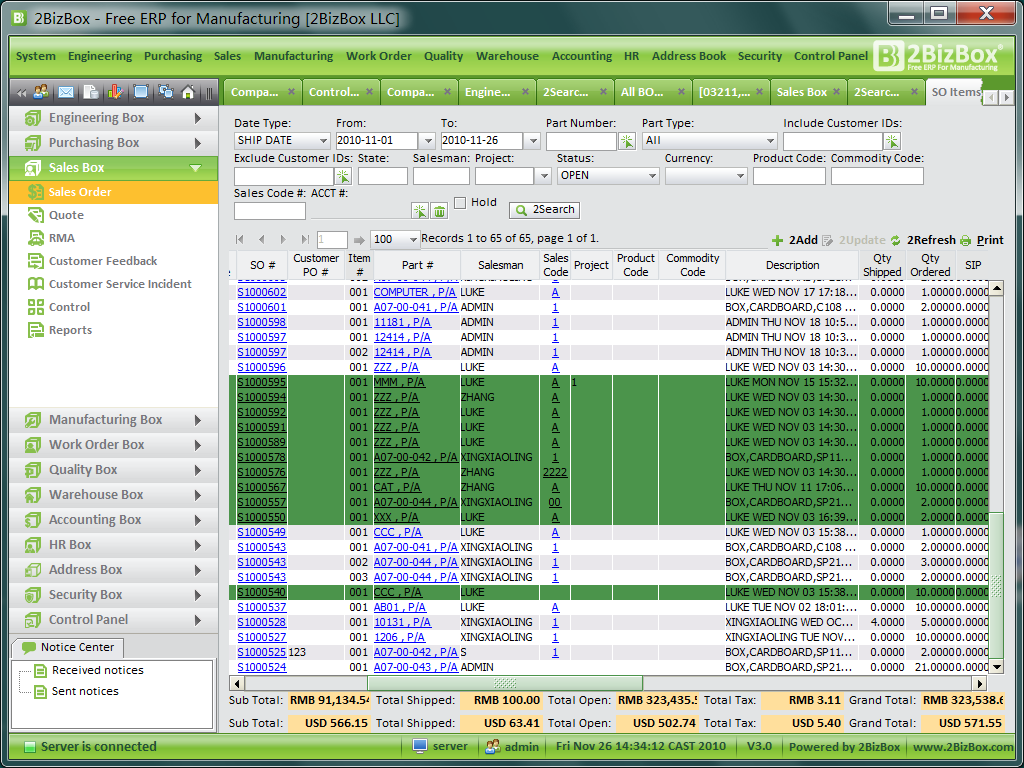Image resolution: width=1024 pixels, height=768 pixels.
Task: Open sales order link S1000602
Action: (x=261, y=292)
